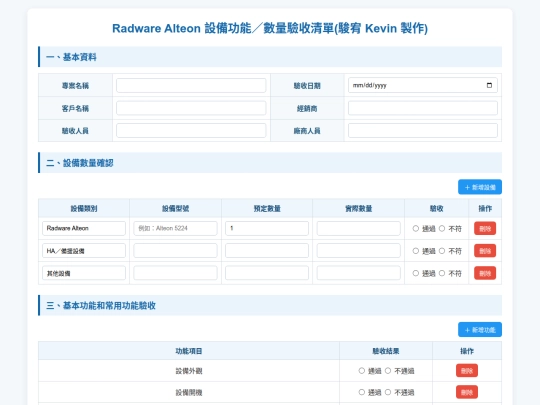Select 通過 for 其他設備 row
Screen dimensions: 540x405
click(416, 273)
